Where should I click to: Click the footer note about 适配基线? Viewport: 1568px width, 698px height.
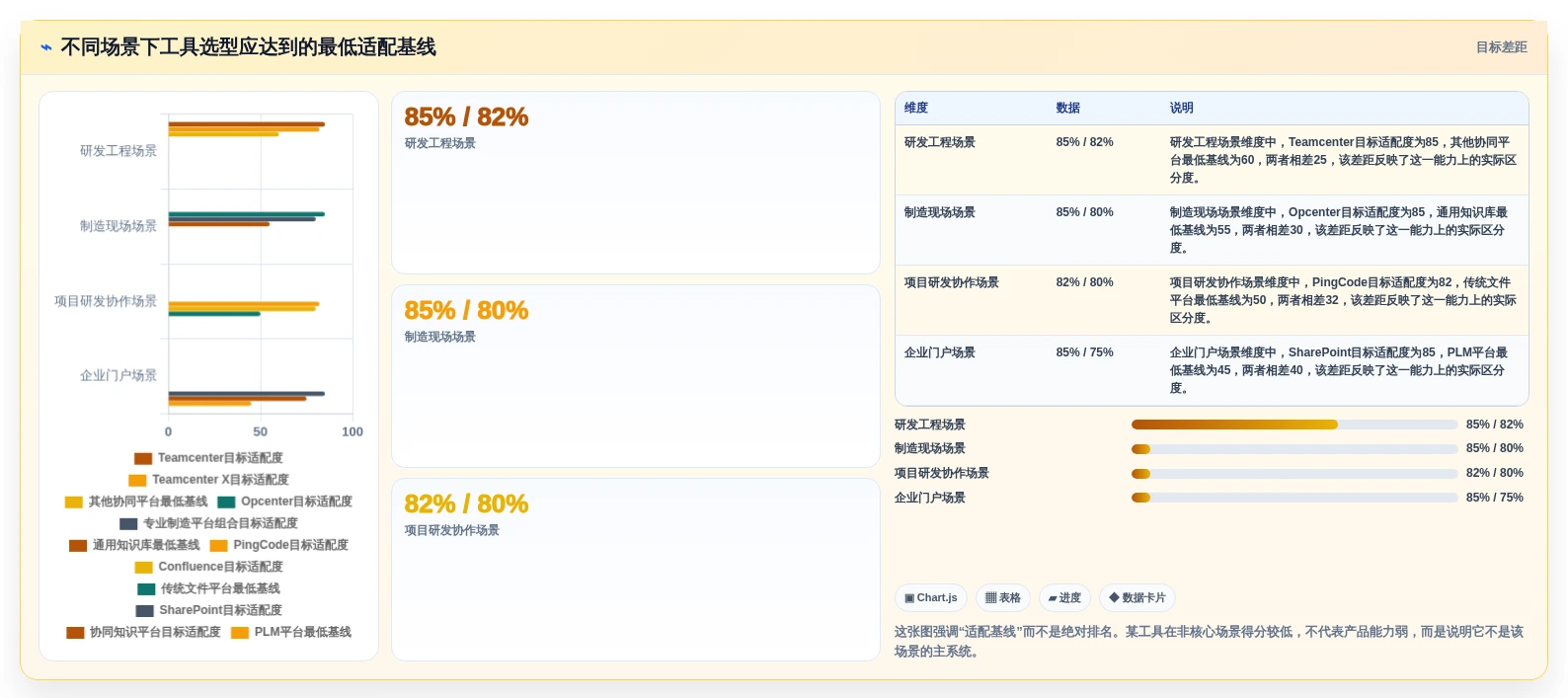[x=1209, y=642]
